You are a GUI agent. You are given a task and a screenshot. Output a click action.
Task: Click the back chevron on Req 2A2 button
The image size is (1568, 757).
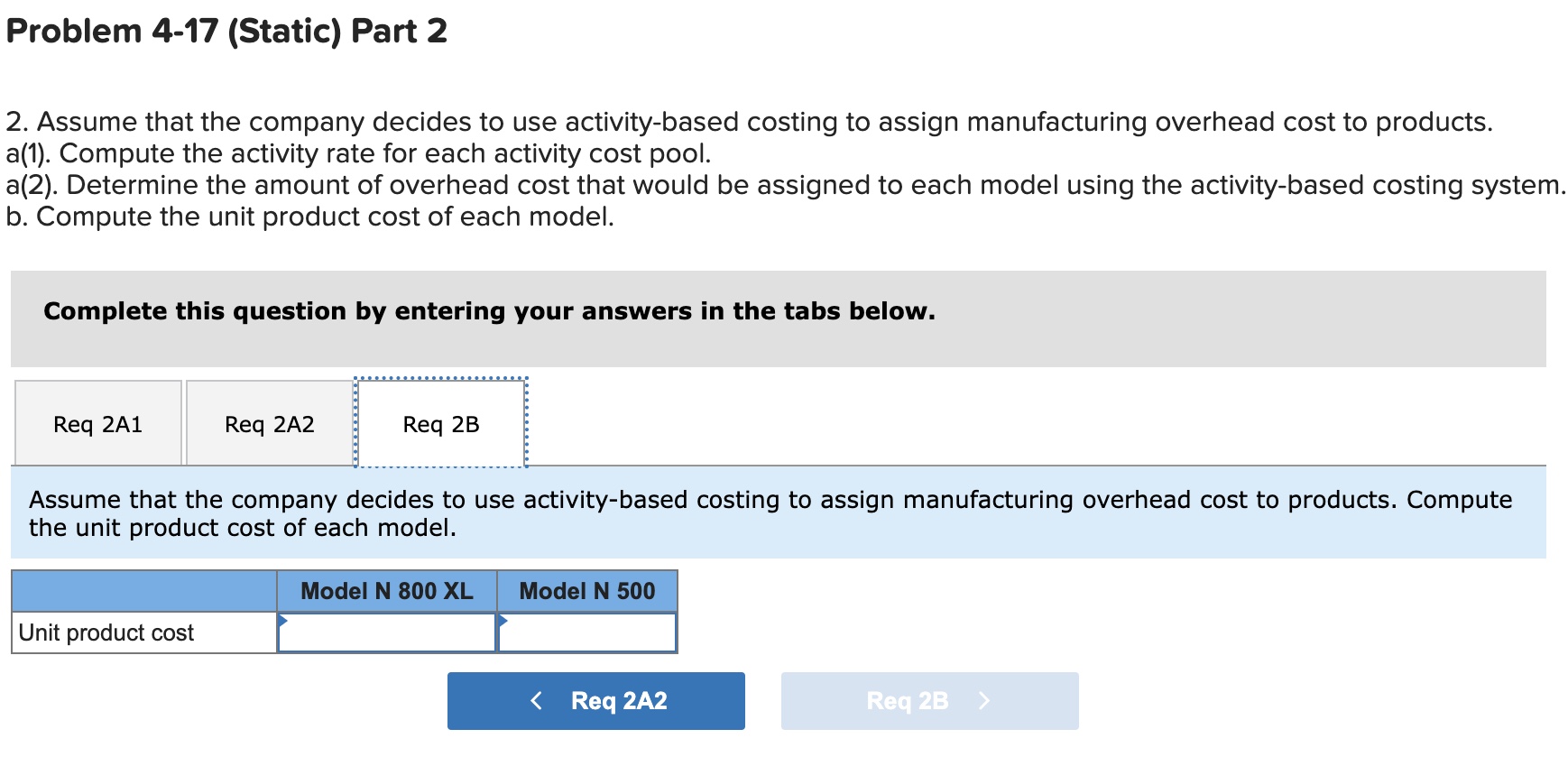[536, 700]
